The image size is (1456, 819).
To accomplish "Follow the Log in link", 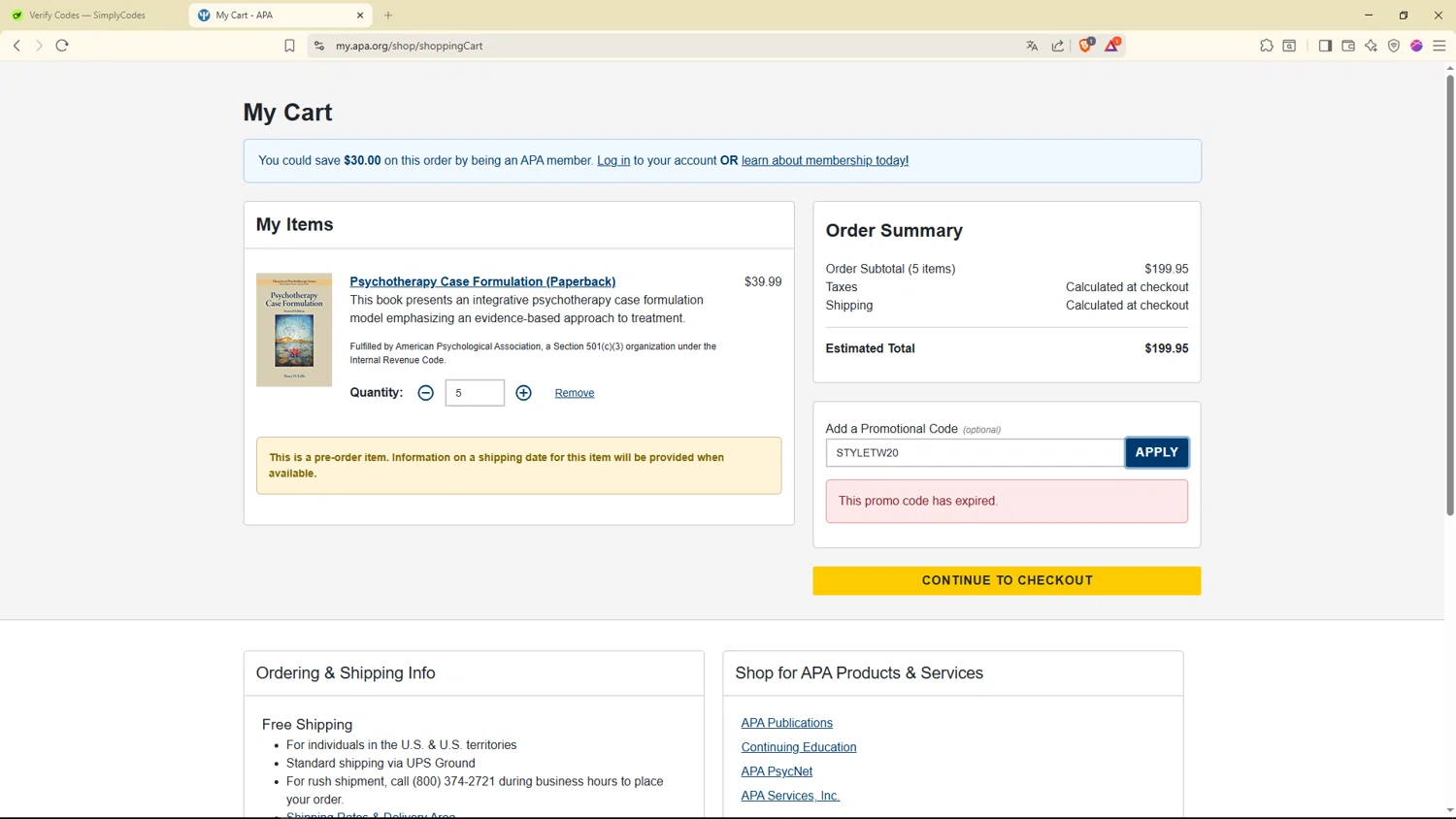I will 613,161.
